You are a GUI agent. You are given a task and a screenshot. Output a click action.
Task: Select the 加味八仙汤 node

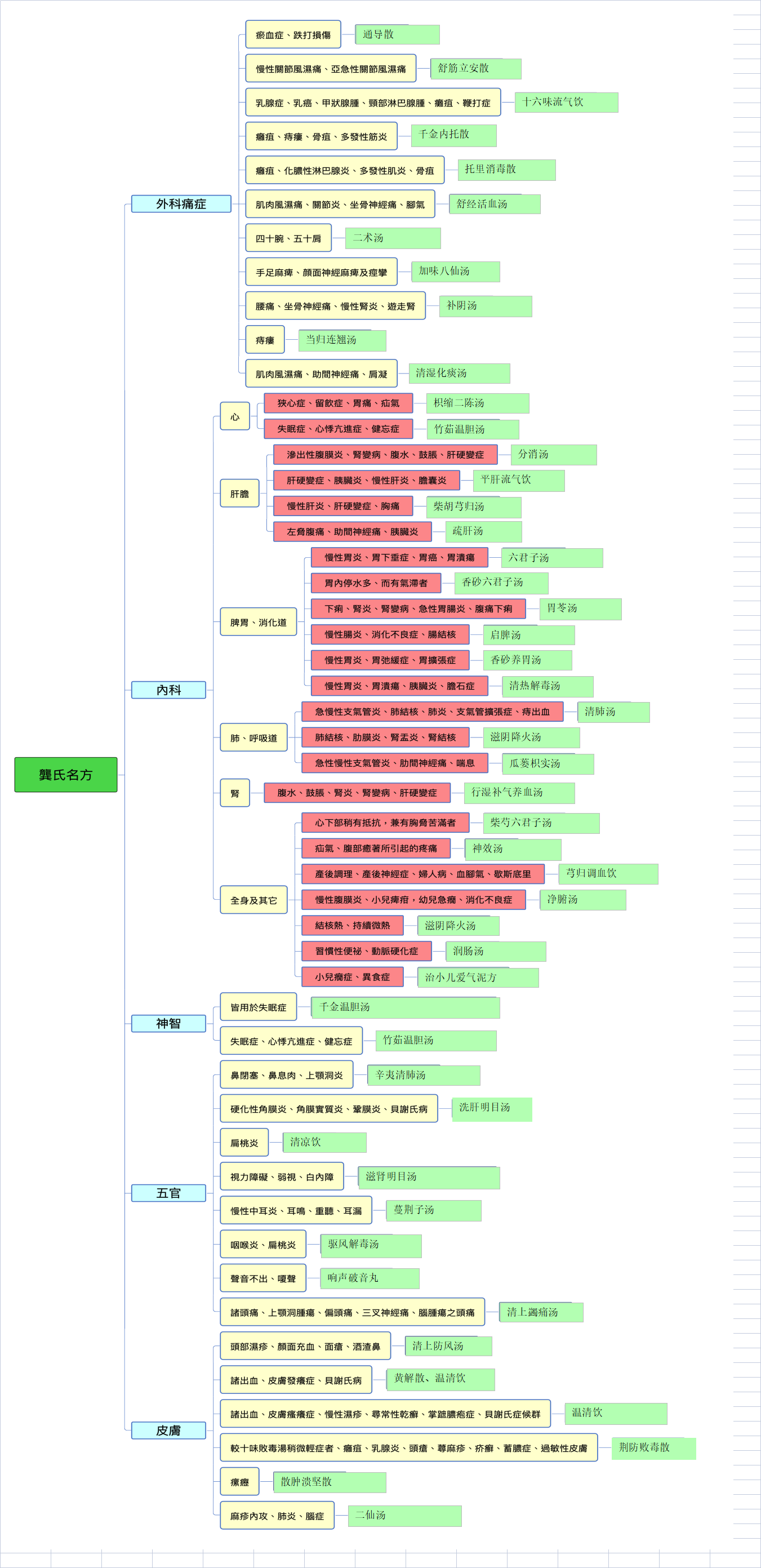[x=456, y=272]
